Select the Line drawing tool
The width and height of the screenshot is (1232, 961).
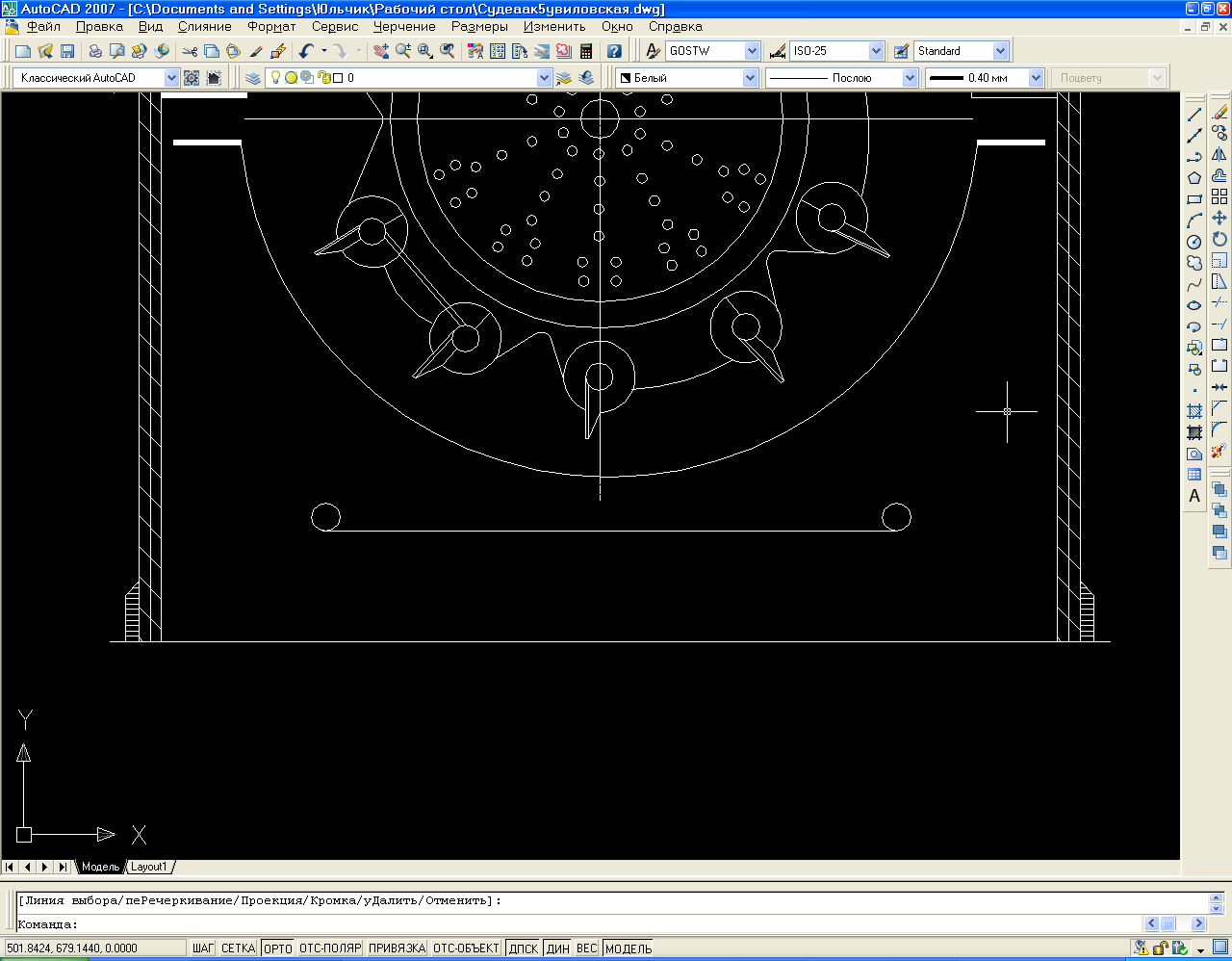(1194, 115)
